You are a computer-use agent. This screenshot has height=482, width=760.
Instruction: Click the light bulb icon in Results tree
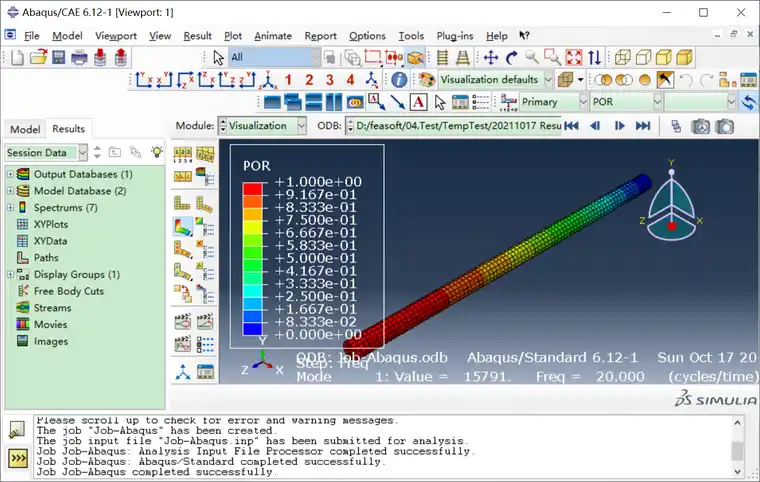pos(157,152)
